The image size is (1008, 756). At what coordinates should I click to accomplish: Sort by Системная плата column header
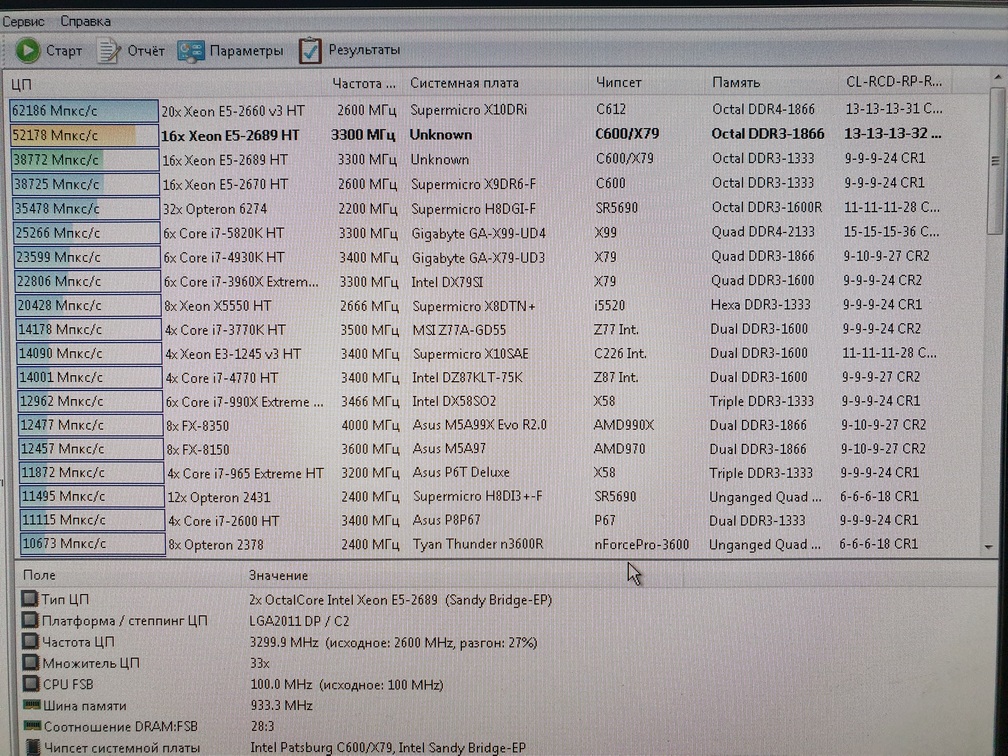point(464,83)
